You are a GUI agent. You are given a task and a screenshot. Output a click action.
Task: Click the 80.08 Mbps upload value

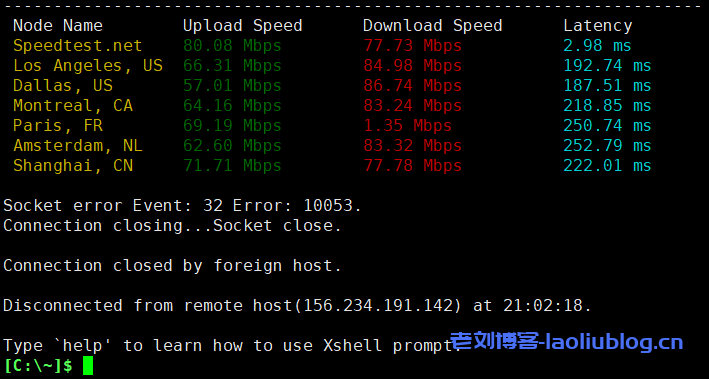(232, 46)
